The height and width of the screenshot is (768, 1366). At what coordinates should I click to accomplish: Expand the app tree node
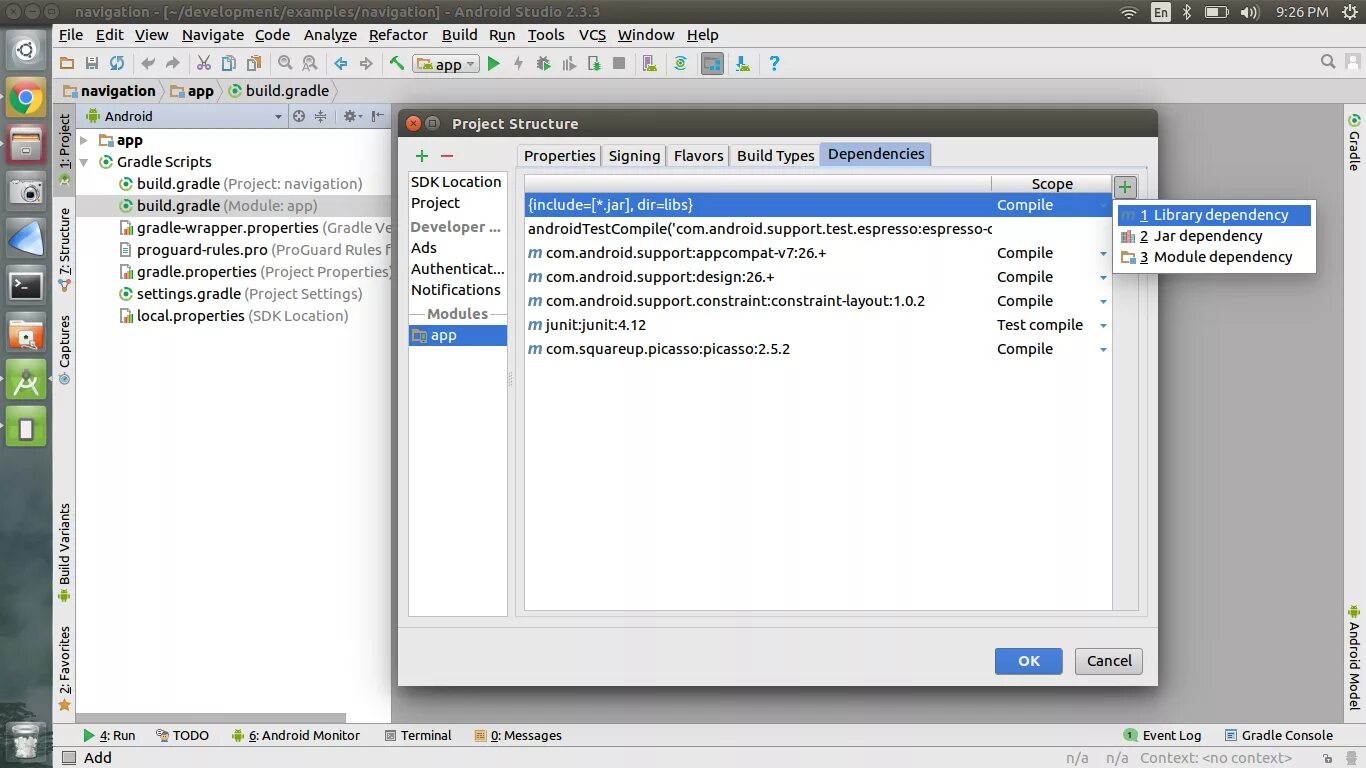point(84,140)
